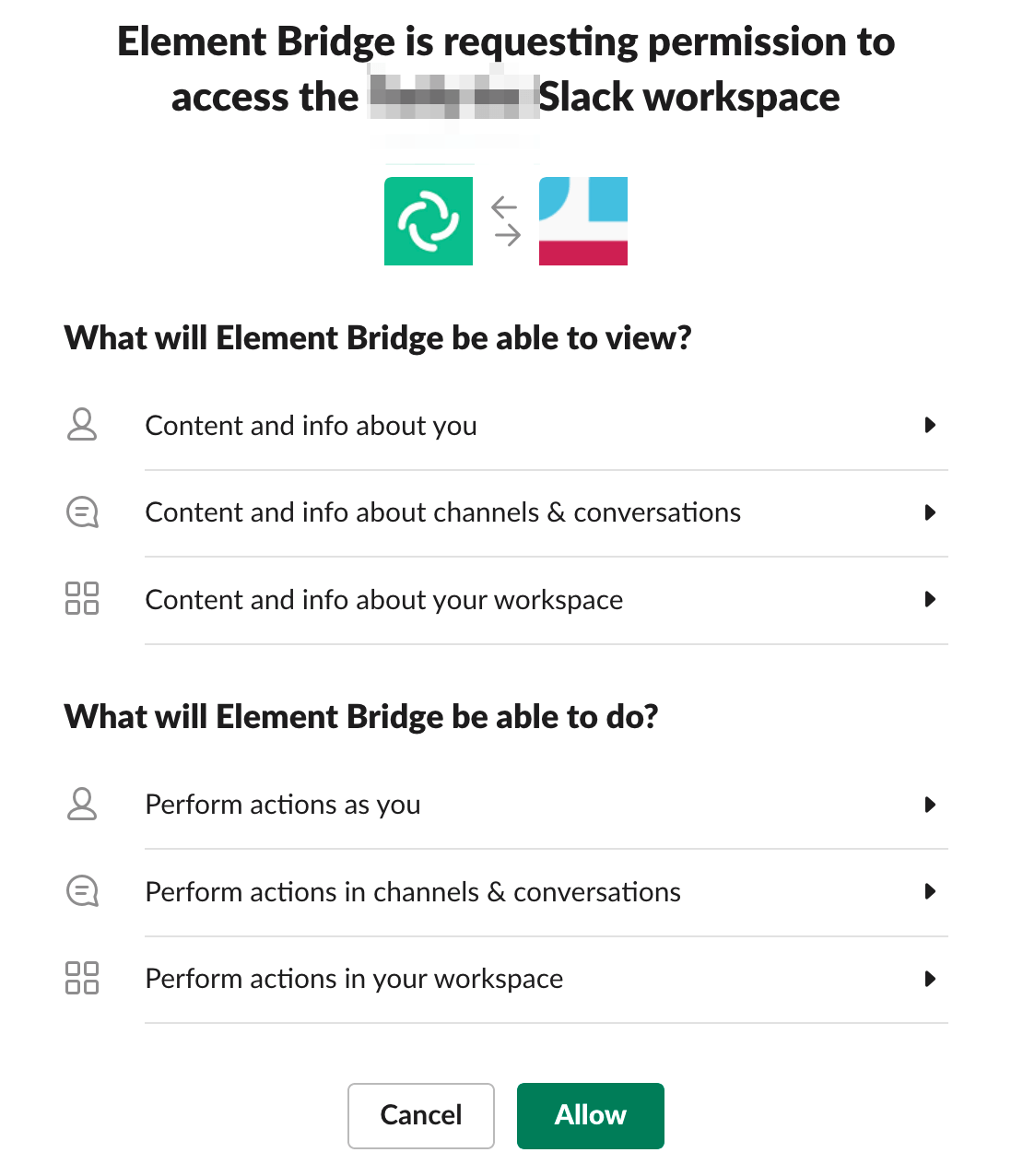Viewport: 1023px width, 1176px height.
Task: Expand Perform actions in channels arrow
Action: coord(930,891)
